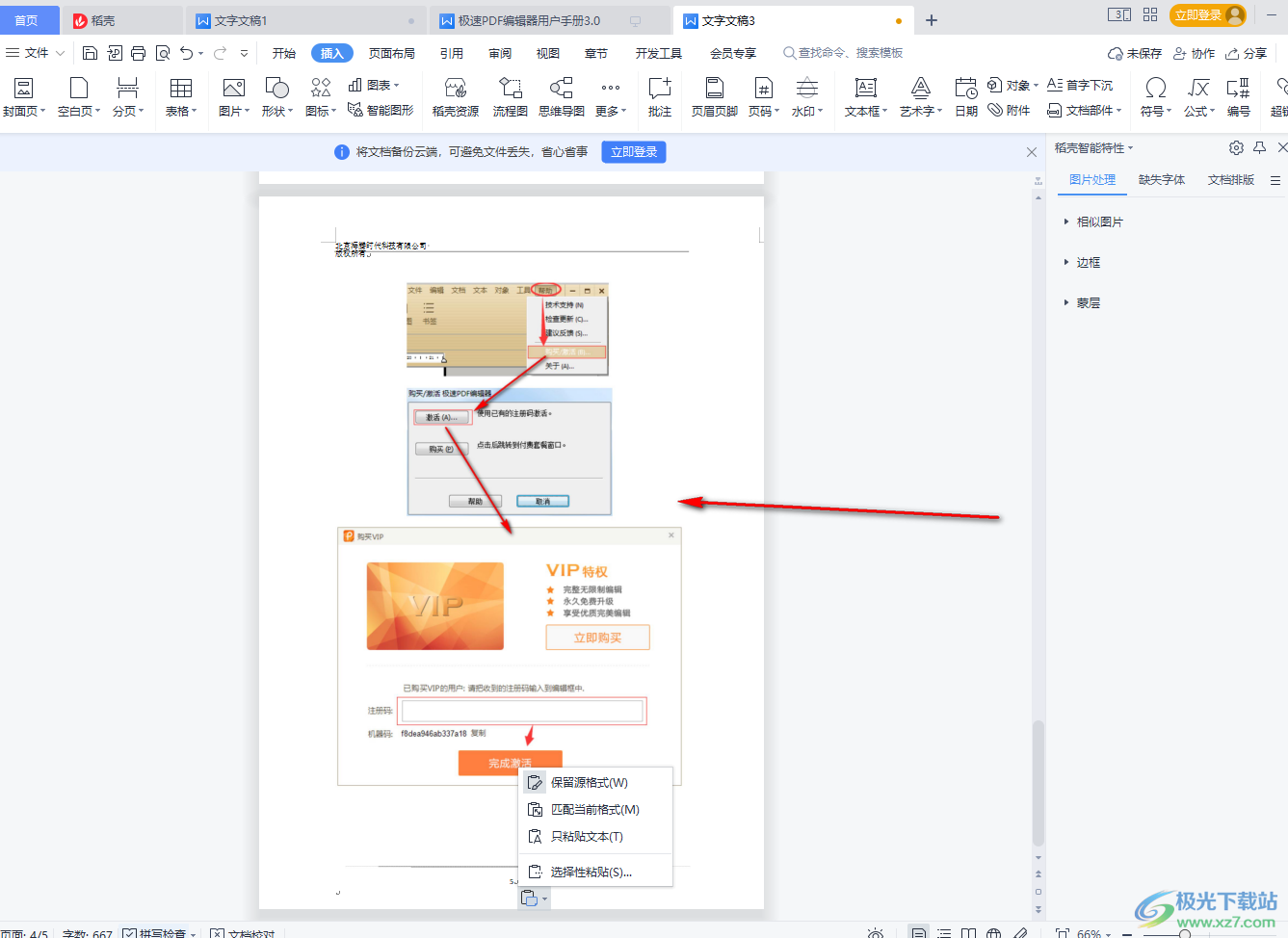1288x938 pixels.
Task: Add a Comment (批注)
Action: [660, 97]
